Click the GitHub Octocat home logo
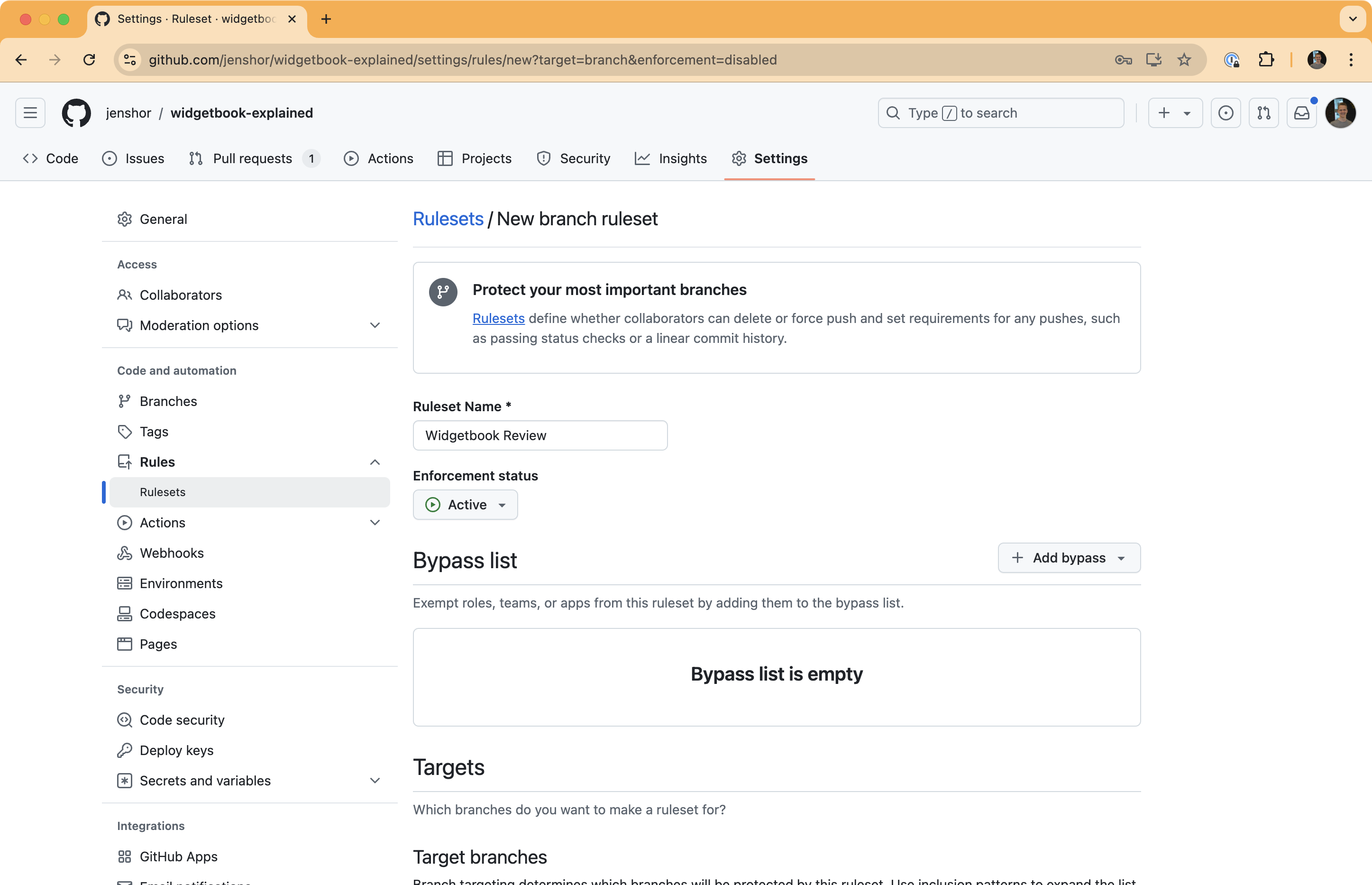 [76, 112]
